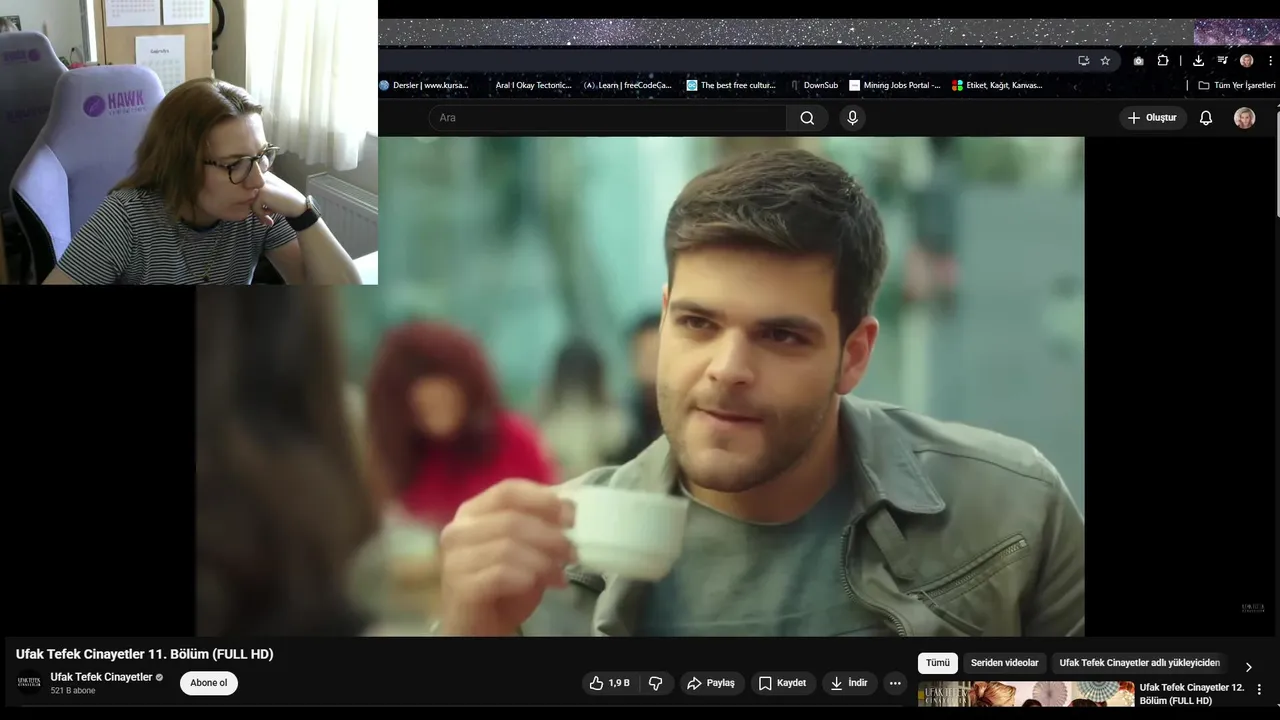Open the YouTube account avatar menu

click(x=1244, y=118)
